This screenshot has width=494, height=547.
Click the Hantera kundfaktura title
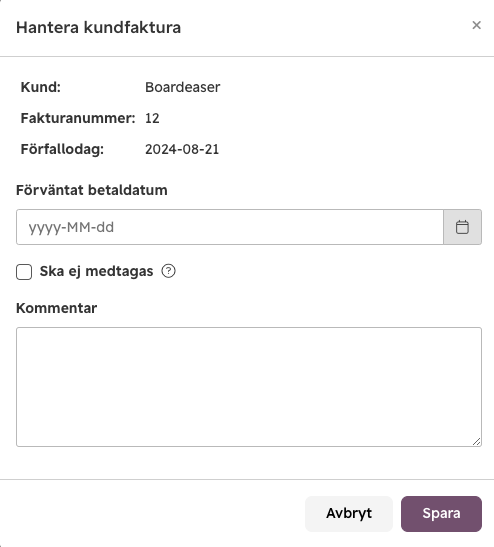[98, 28]
